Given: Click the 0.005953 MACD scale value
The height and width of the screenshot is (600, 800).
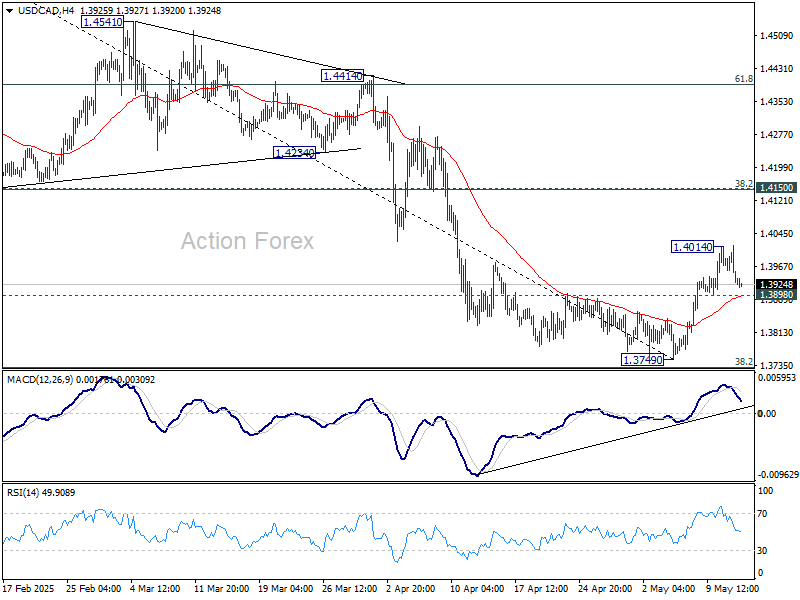Looking at the screenshot, I should 777,378.
